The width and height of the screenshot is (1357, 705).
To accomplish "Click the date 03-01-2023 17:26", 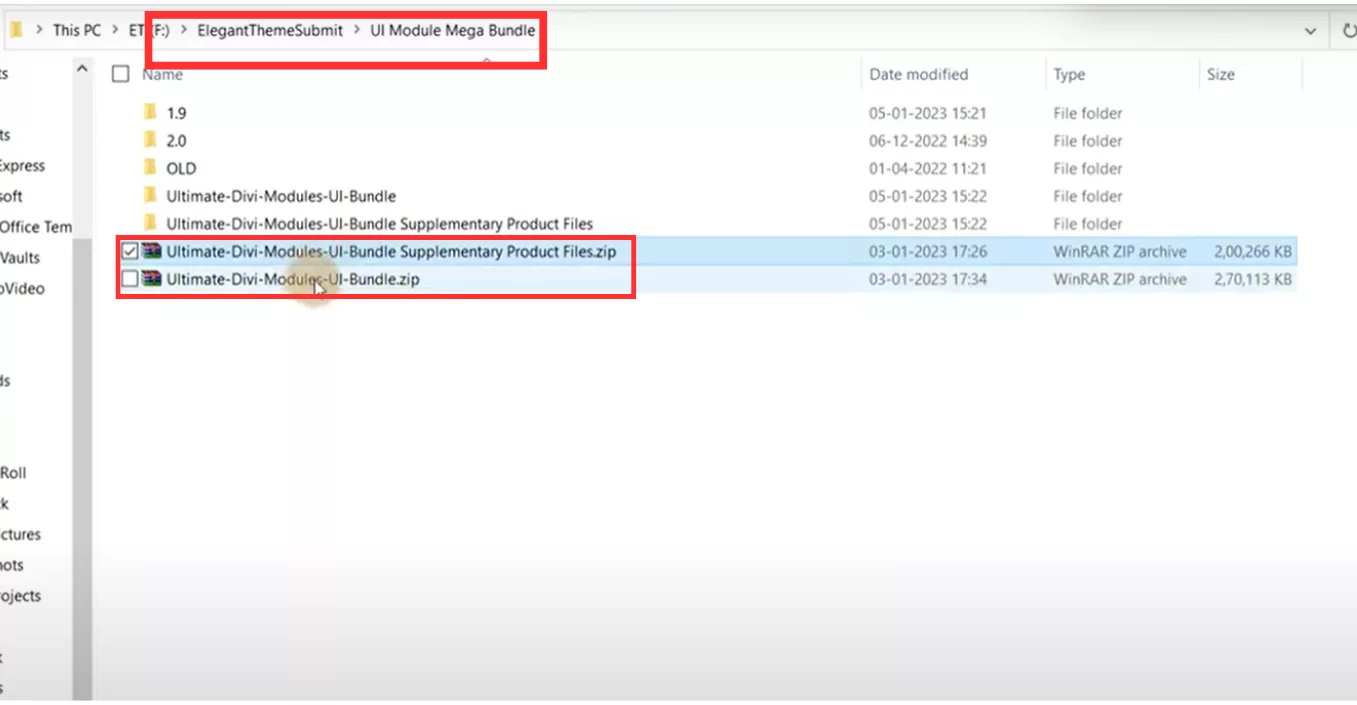I will point(928,251).
